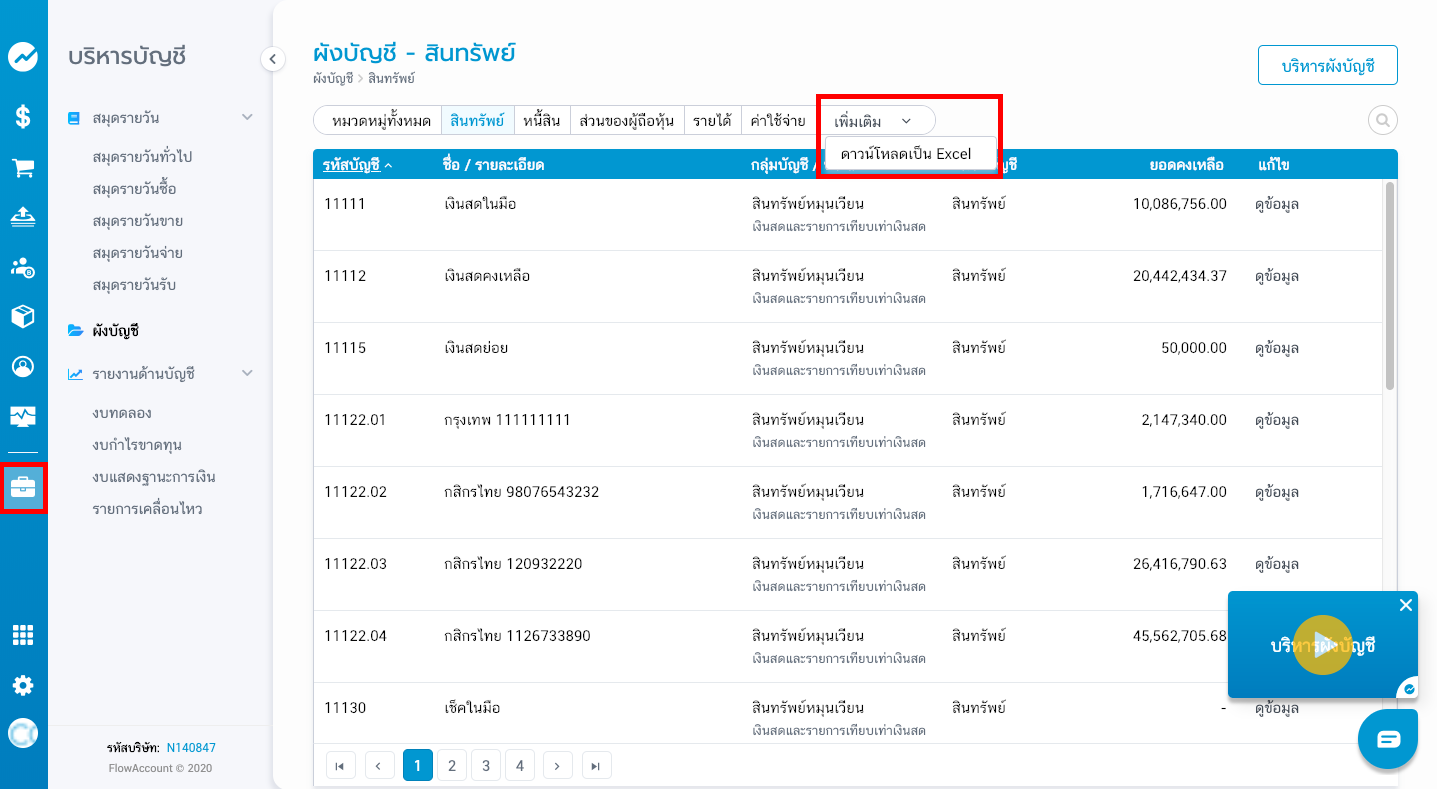Open งบทดลอง report
The height and width of the screenshot is (789, 1437).
tap(121, 413)
